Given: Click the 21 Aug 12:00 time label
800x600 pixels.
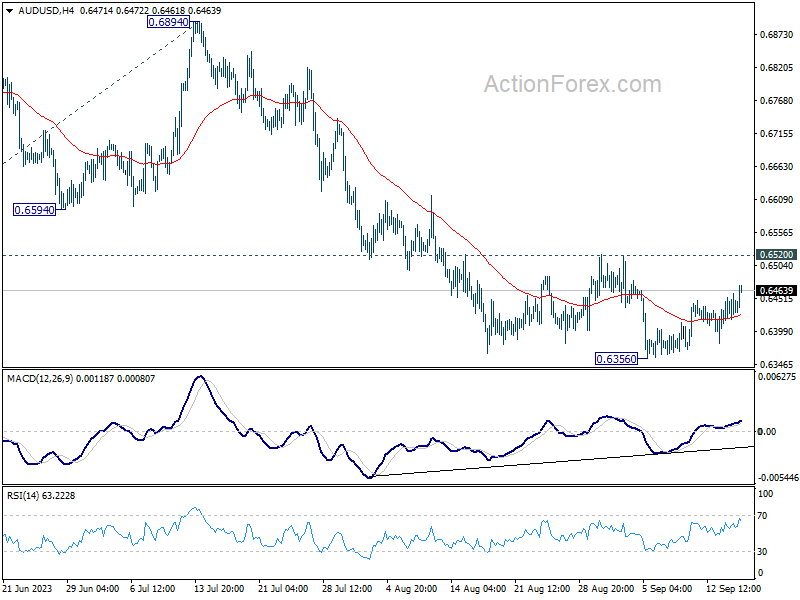Looking at the screenshot, I should pyautogui.click(x=542, y=589).
